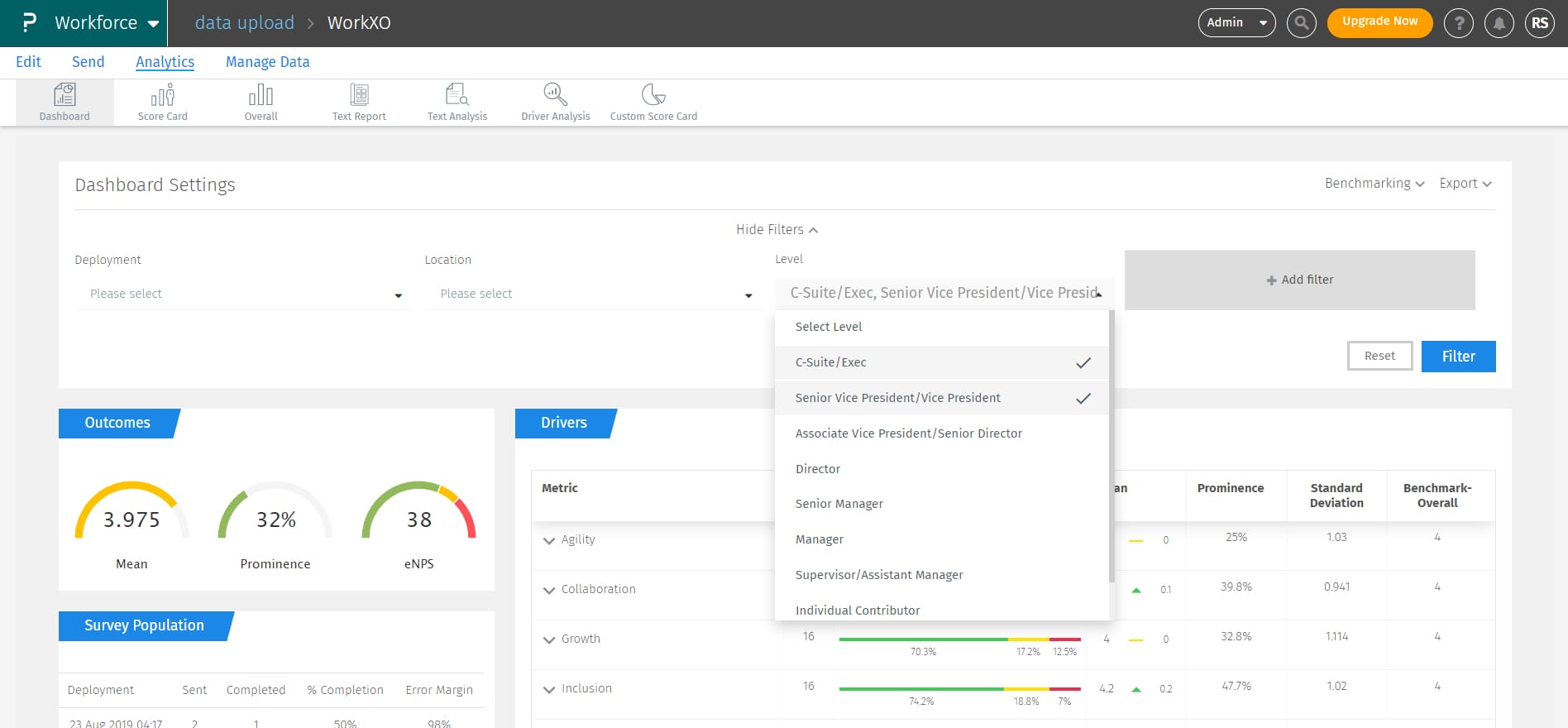
Task: Click the Outcomes section header
Action: [x=118, y=423]
